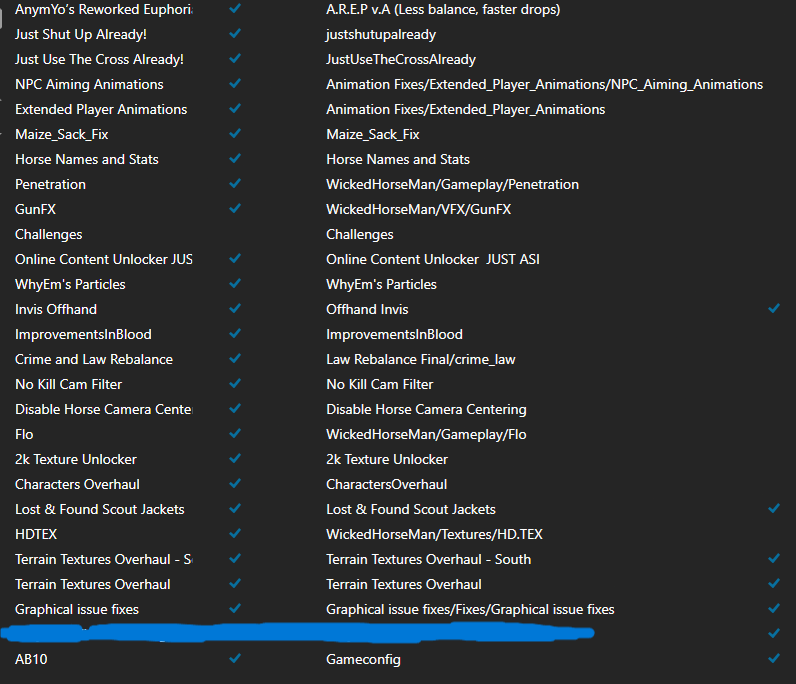796x684 pixels.
Task: Disable the GunFX mod checkmark
Action: click(235, 209)
